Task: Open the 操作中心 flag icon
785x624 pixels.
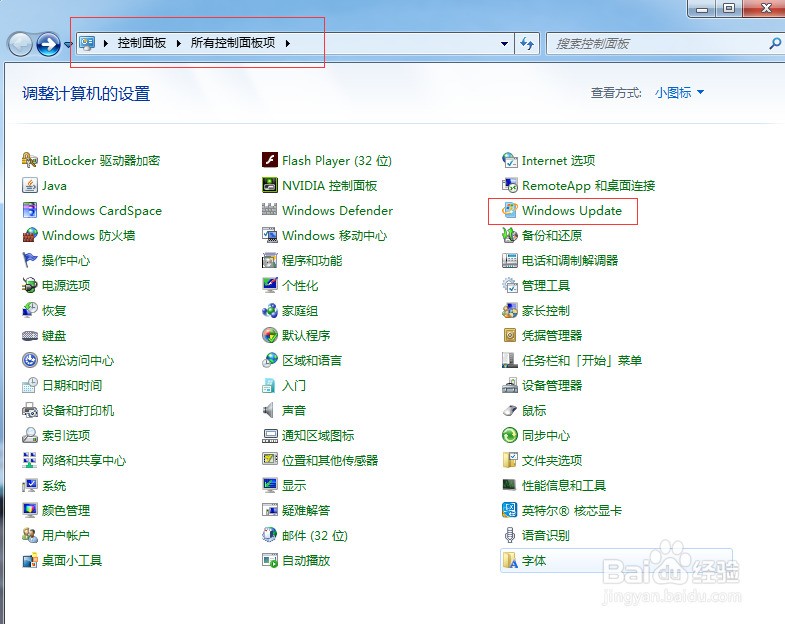Action: [30, 260]
